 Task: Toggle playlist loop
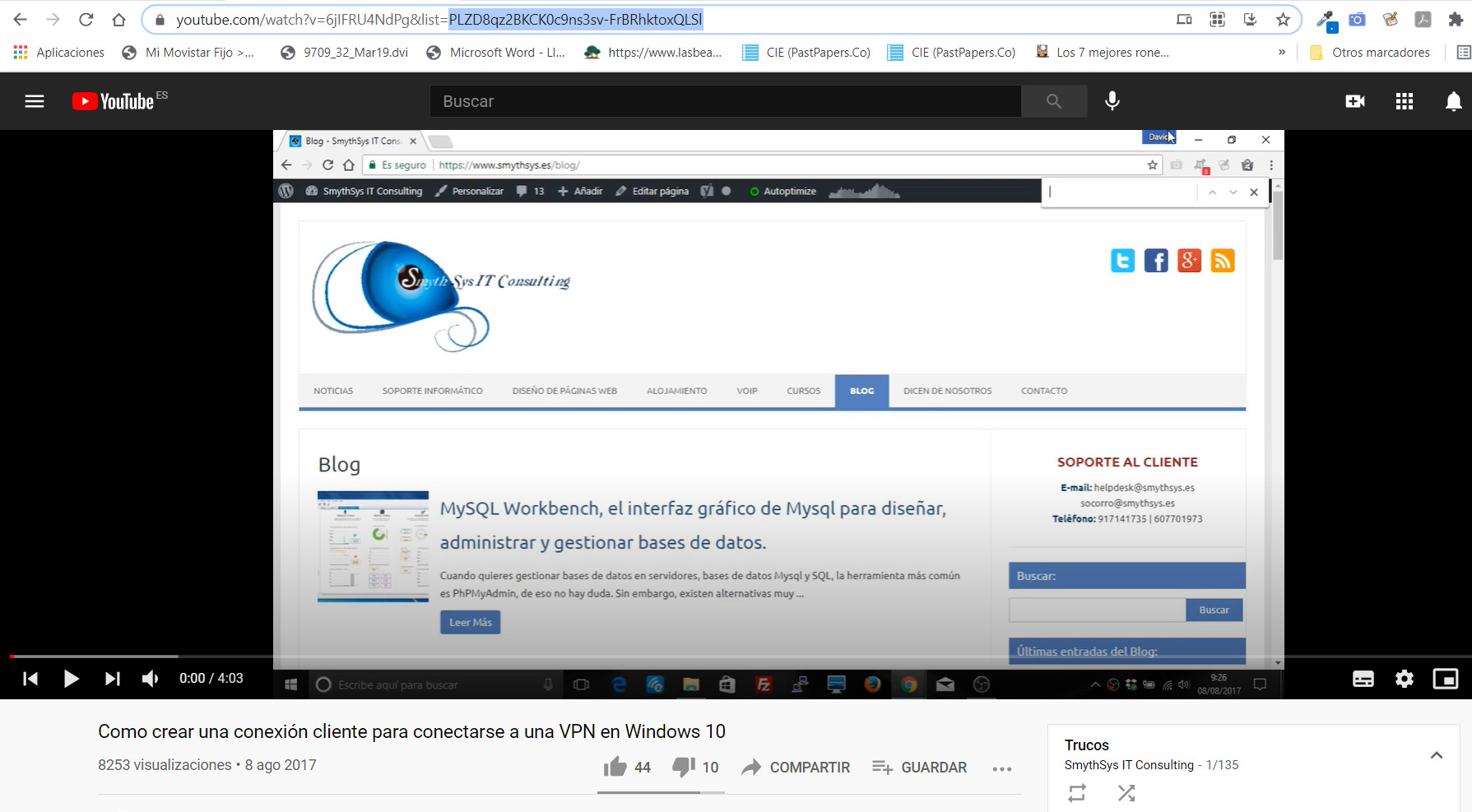[x=1077, y=793]
